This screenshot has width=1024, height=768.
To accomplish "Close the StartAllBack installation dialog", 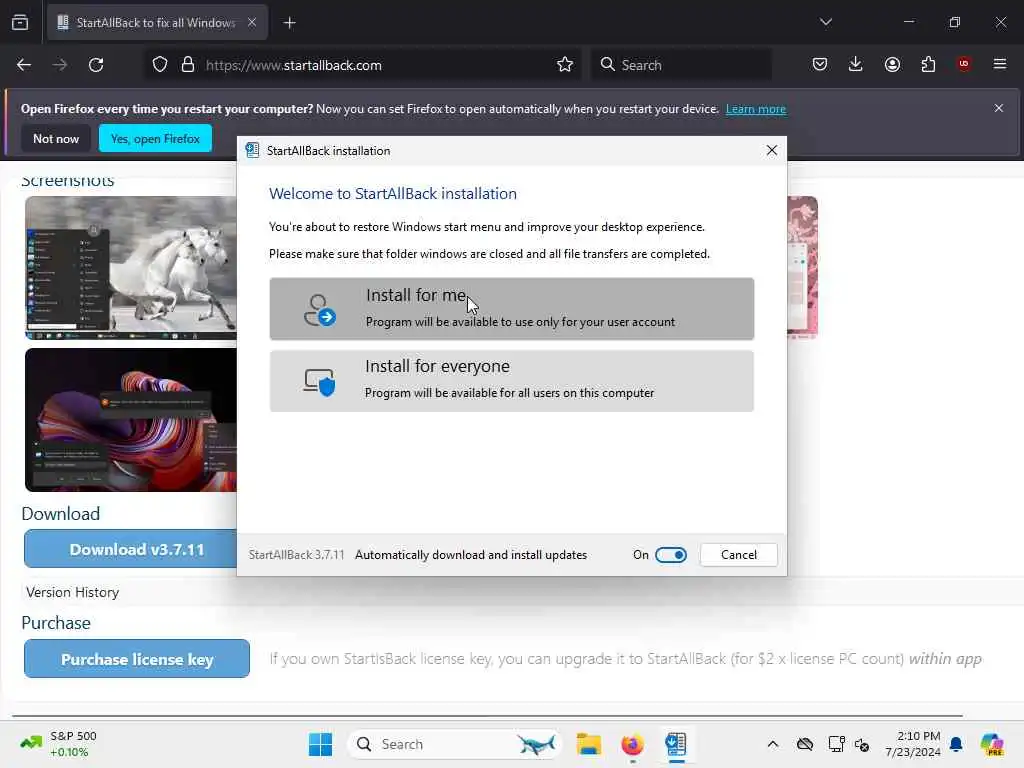I will click(771, 150).
